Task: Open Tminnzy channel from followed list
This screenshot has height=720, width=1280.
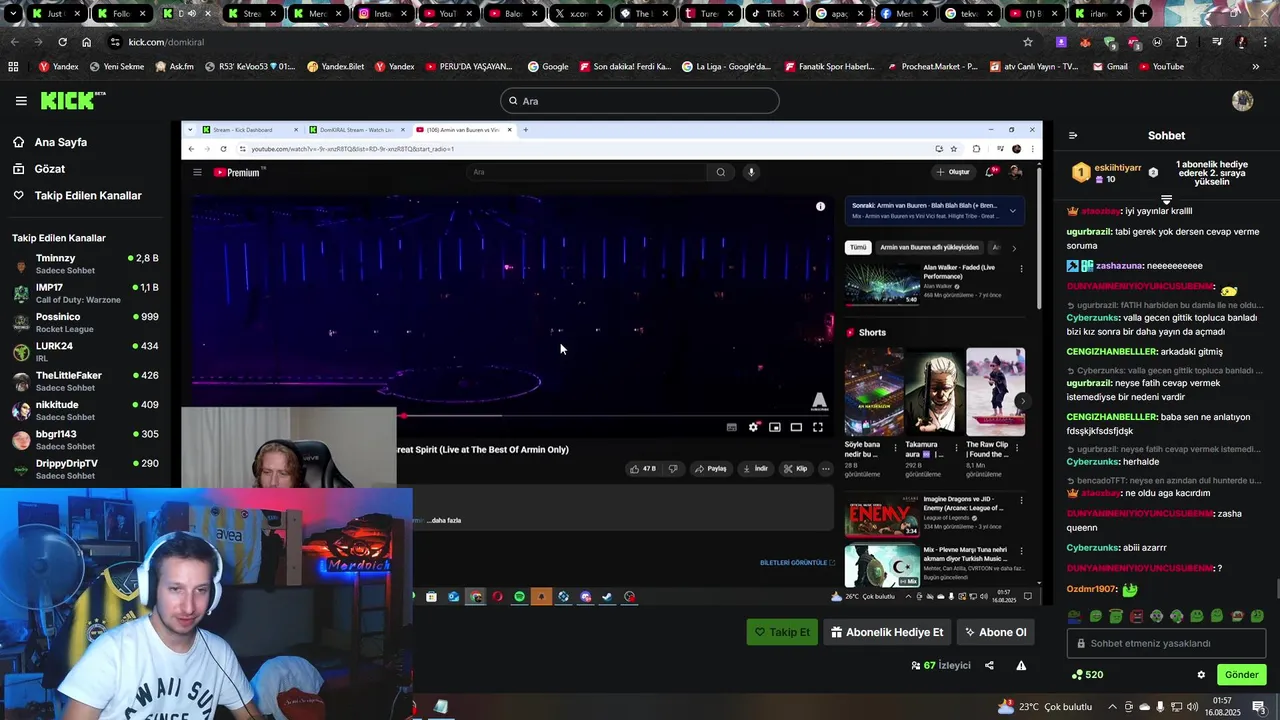Action: tap(85, 264)
